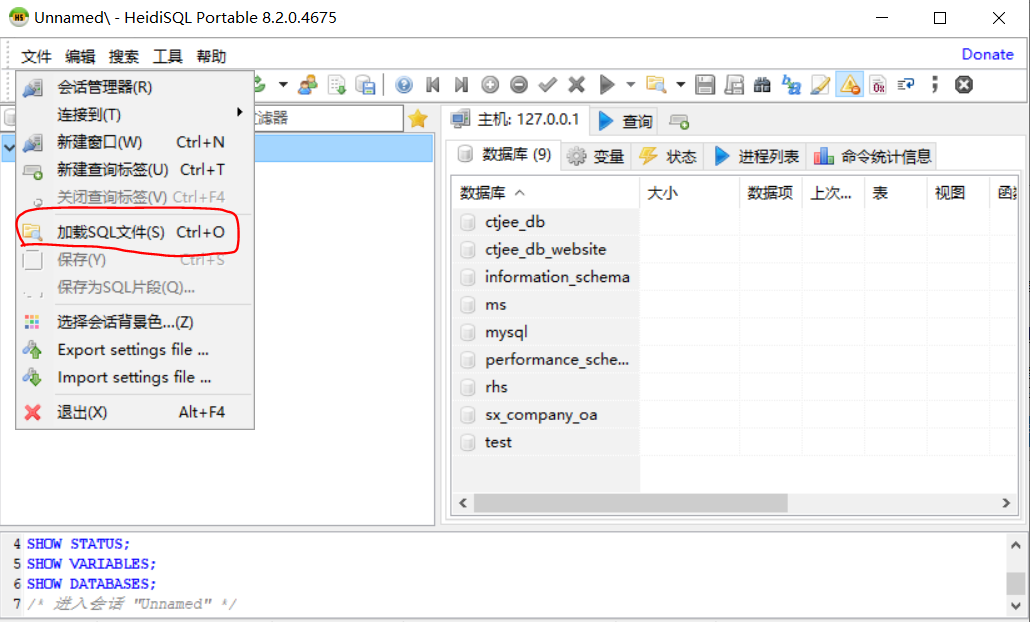The image size is (1030, 622).
Task: Open the 文件 menu
Action: (36, 56)
